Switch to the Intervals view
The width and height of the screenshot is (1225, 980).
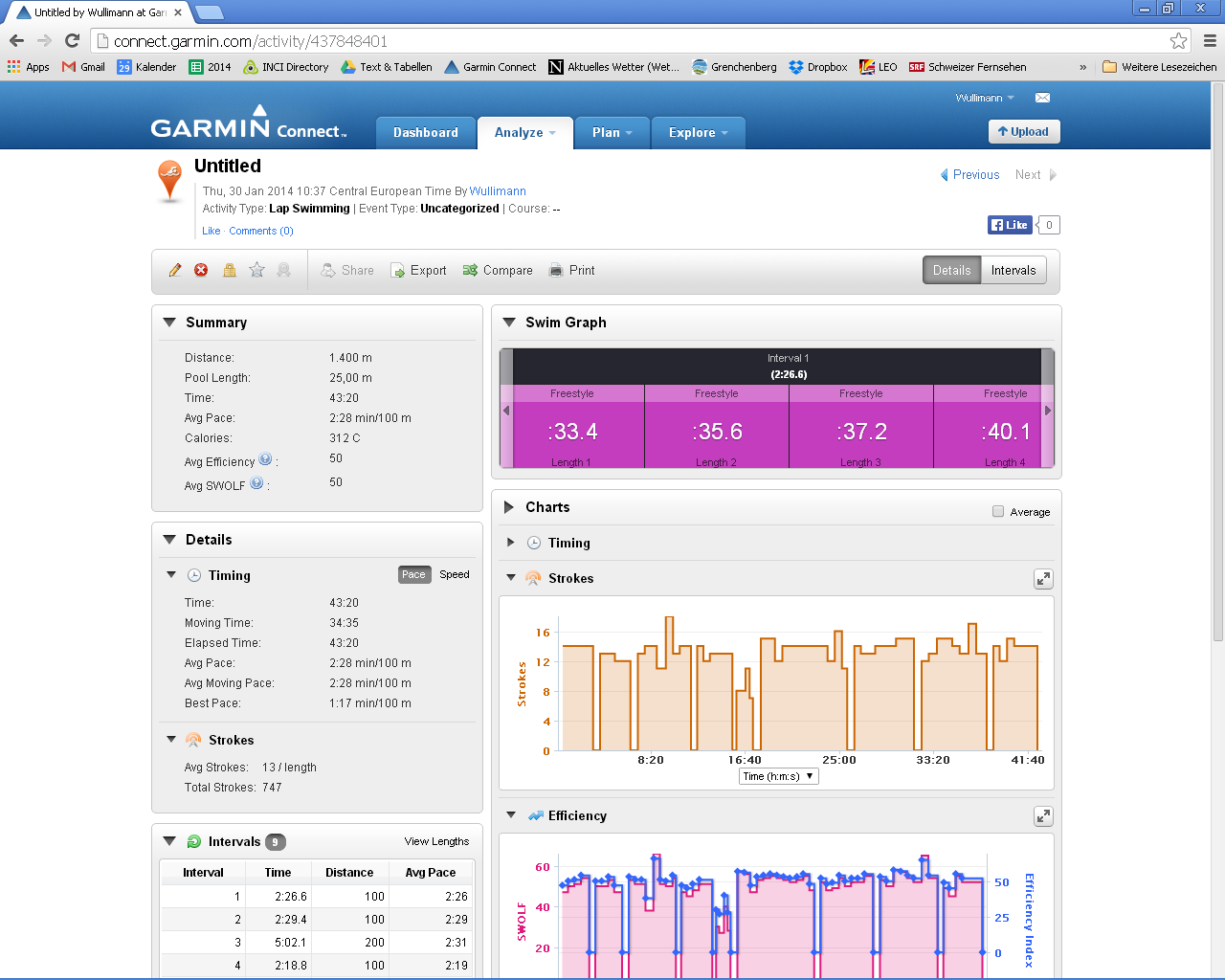tap(1013, 271)
